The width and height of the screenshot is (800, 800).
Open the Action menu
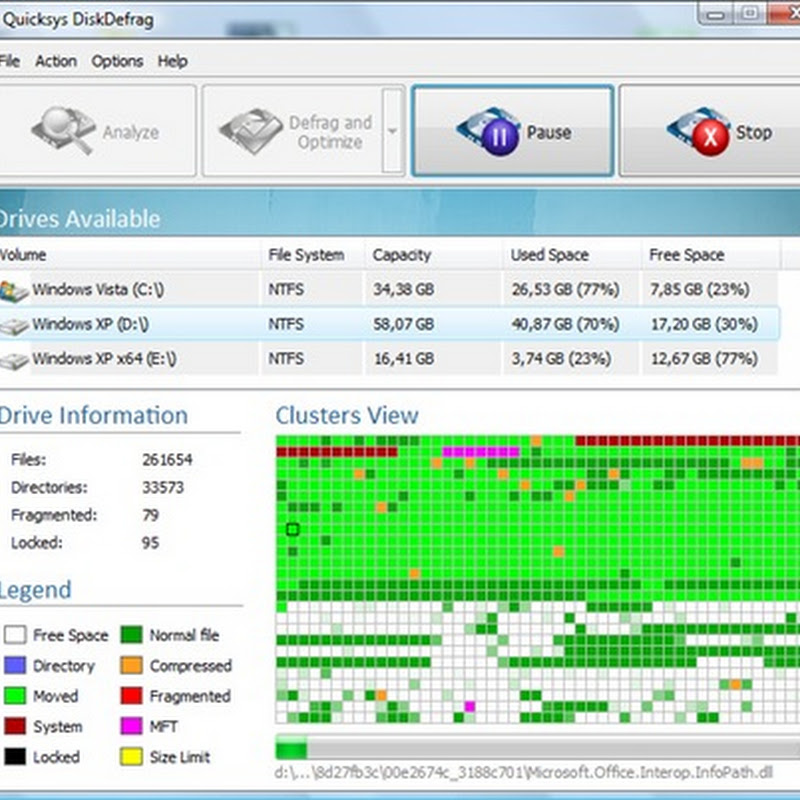tap(56, 61)
